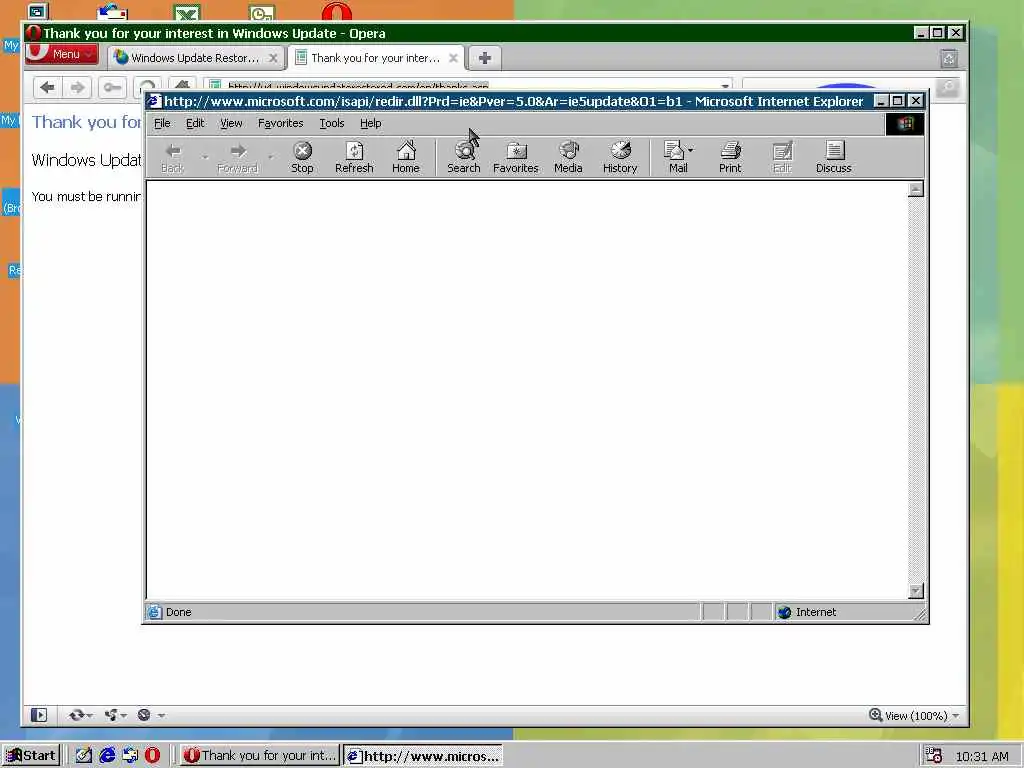The height and width of the screenshot is (768, 1024).
Task: Expand the Opera Unite dropdown arrow
Action: point(124,716)
